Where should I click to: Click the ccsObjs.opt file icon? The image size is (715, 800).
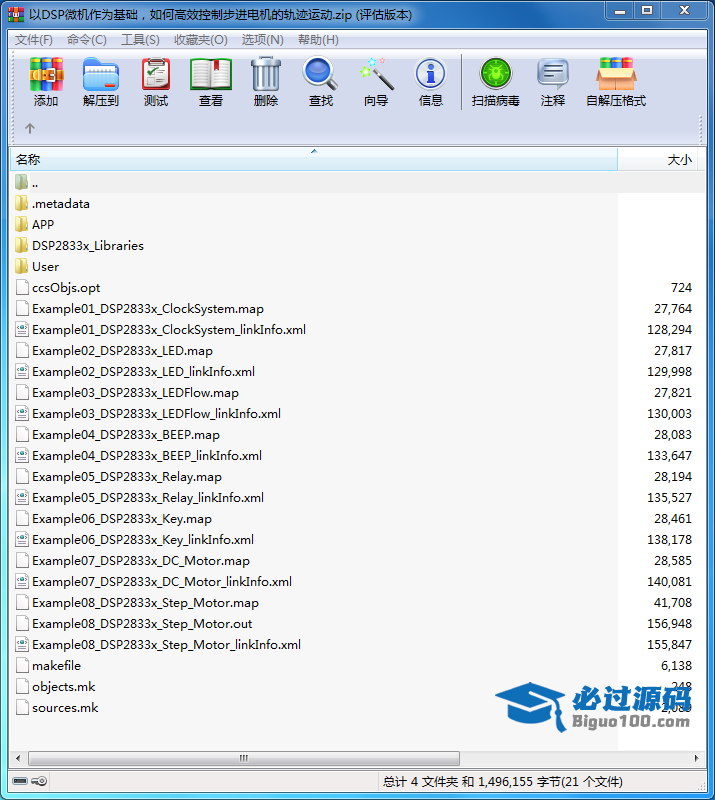coord(22,288)
